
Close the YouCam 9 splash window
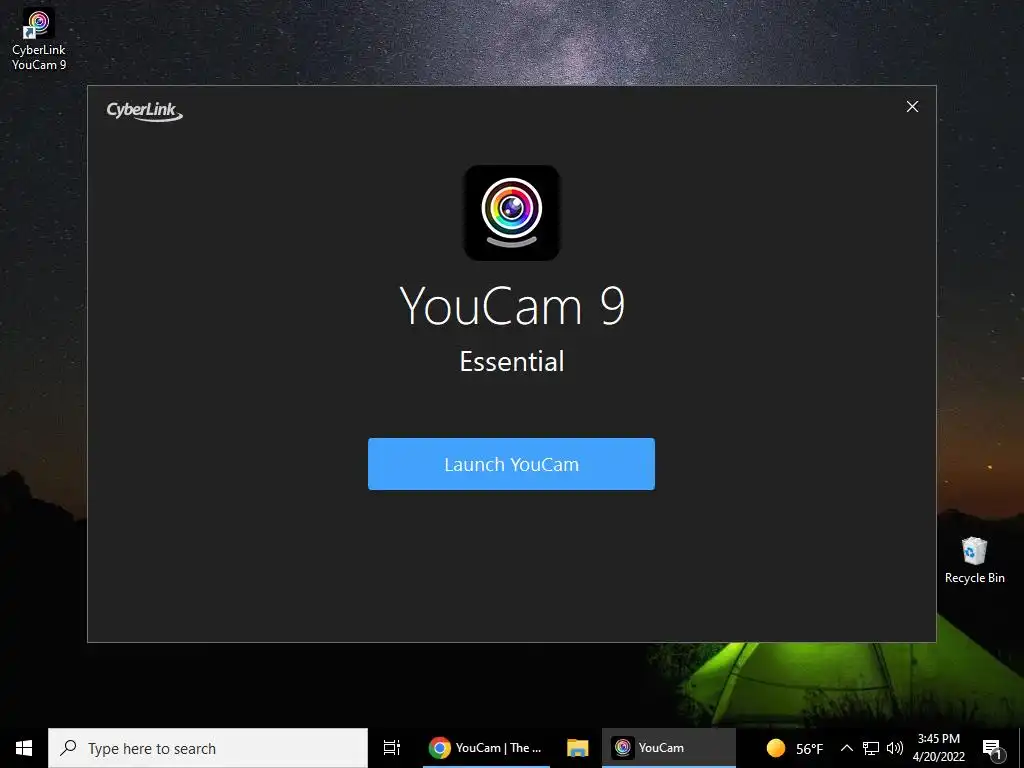pyautogui.click(x=912, y=106)
